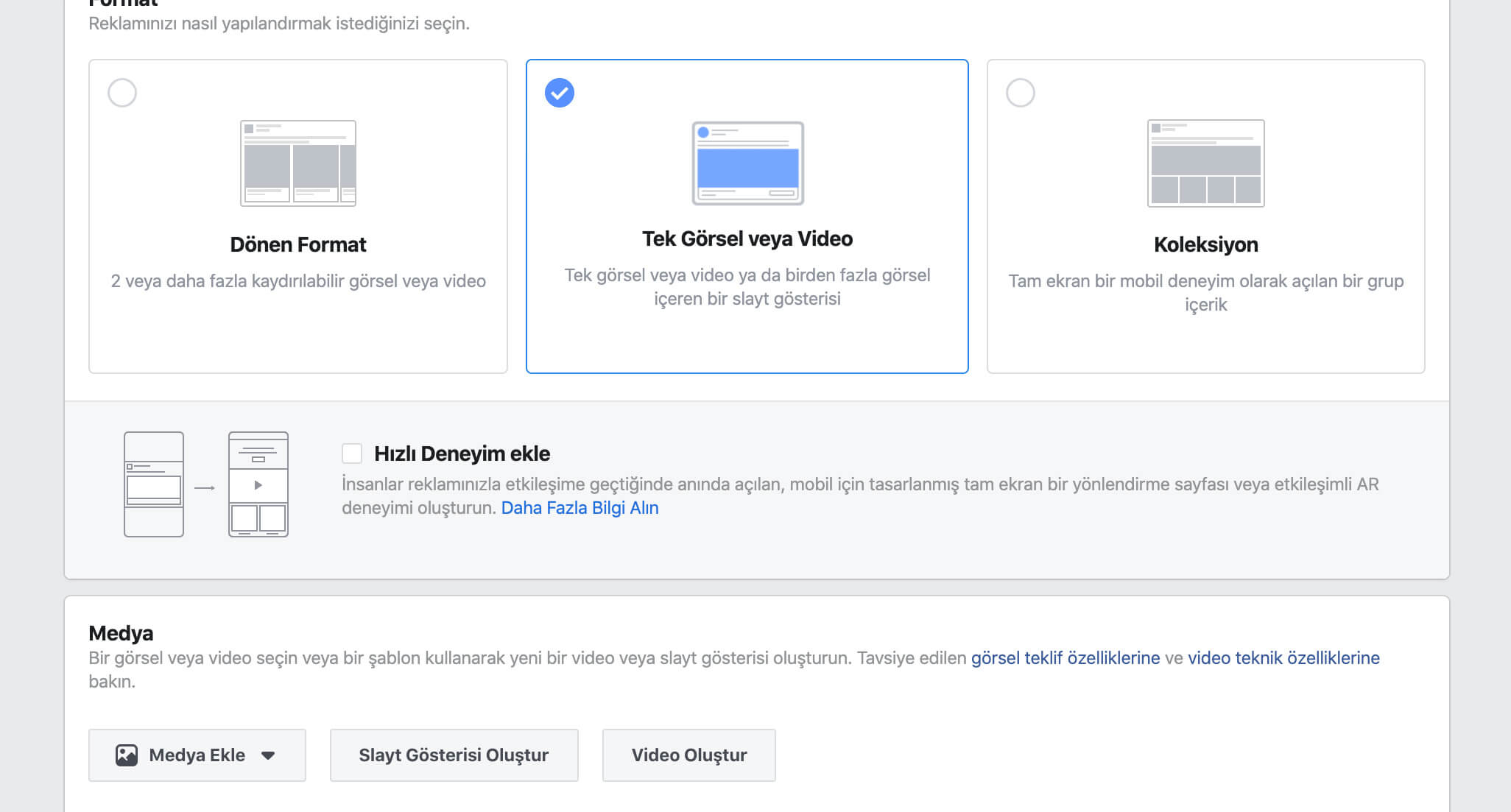The width and height of the screenshot is (1511, 812).
Task: Click the image icon on Medya Ekle
Action: click(127, 755)
